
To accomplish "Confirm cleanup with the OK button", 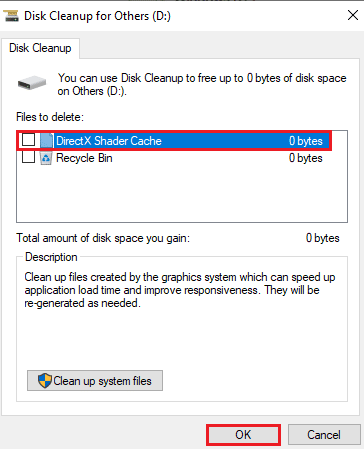I will point(243,435).
